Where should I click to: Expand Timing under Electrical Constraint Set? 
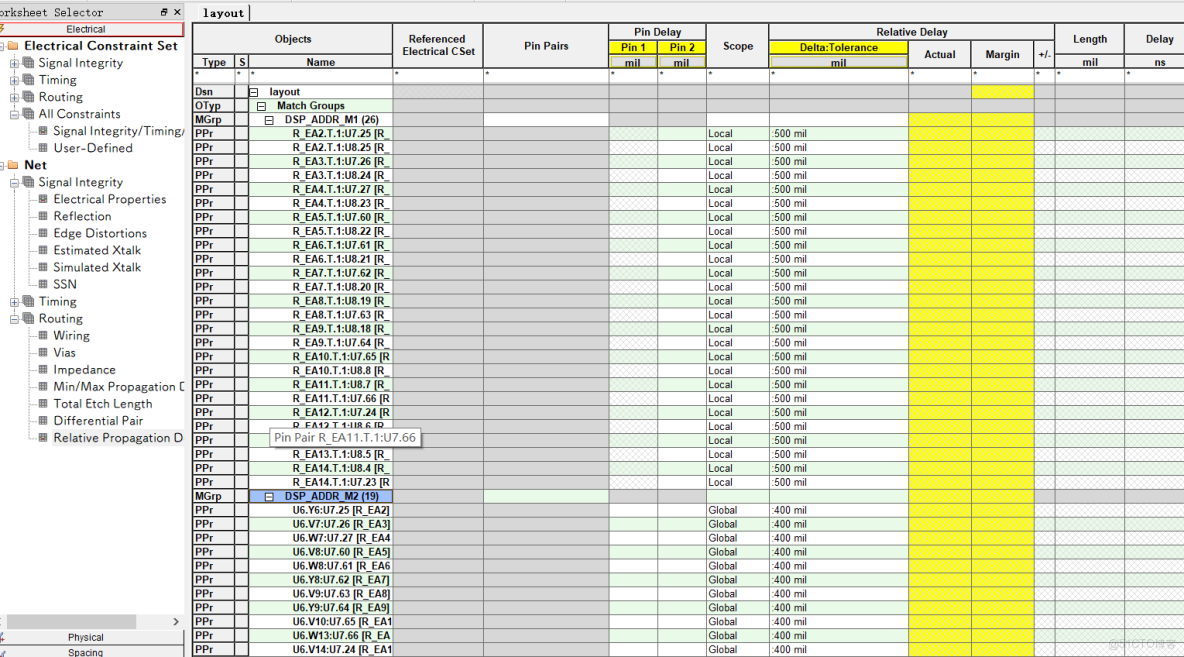click(14, 80)
